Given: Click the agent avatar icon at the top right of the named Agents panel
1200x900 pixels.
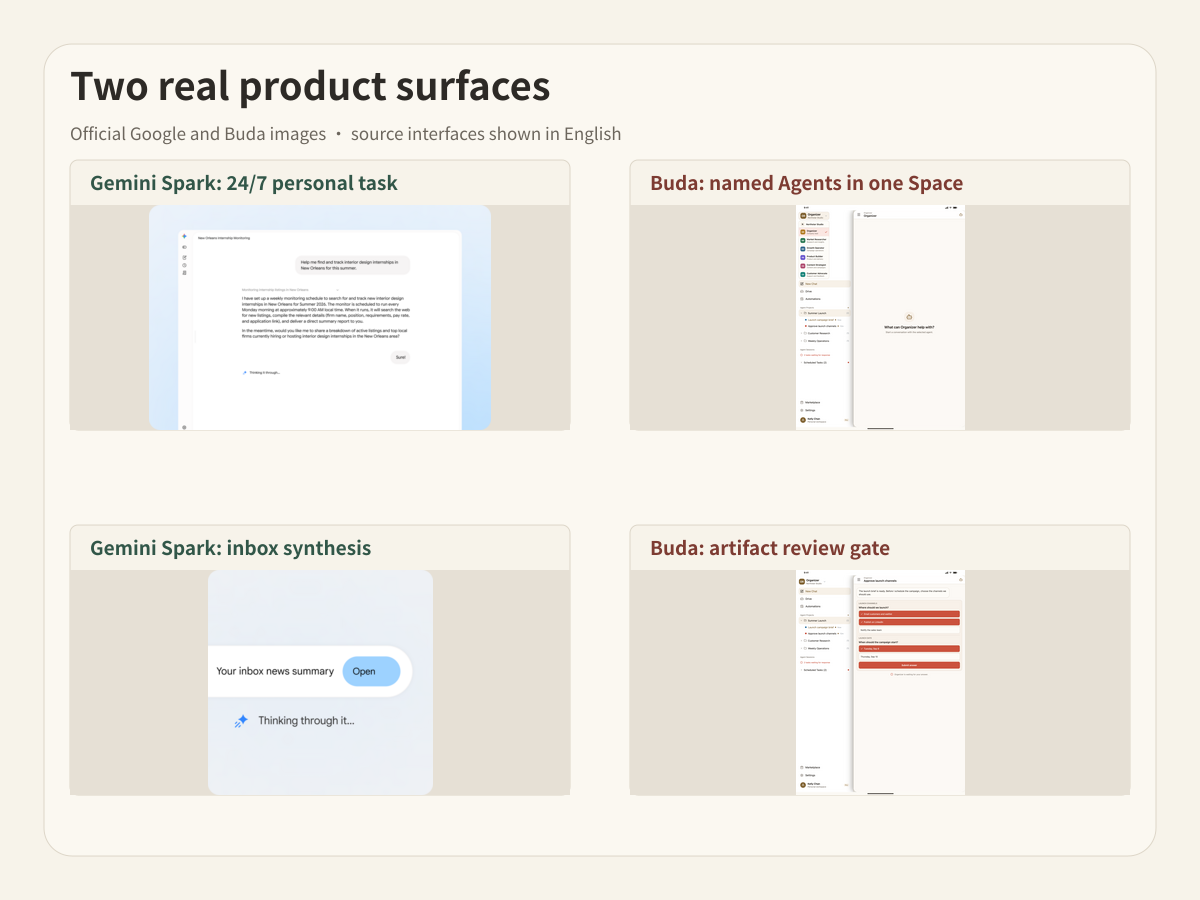Looking at the screenshot, I should 961,215.
